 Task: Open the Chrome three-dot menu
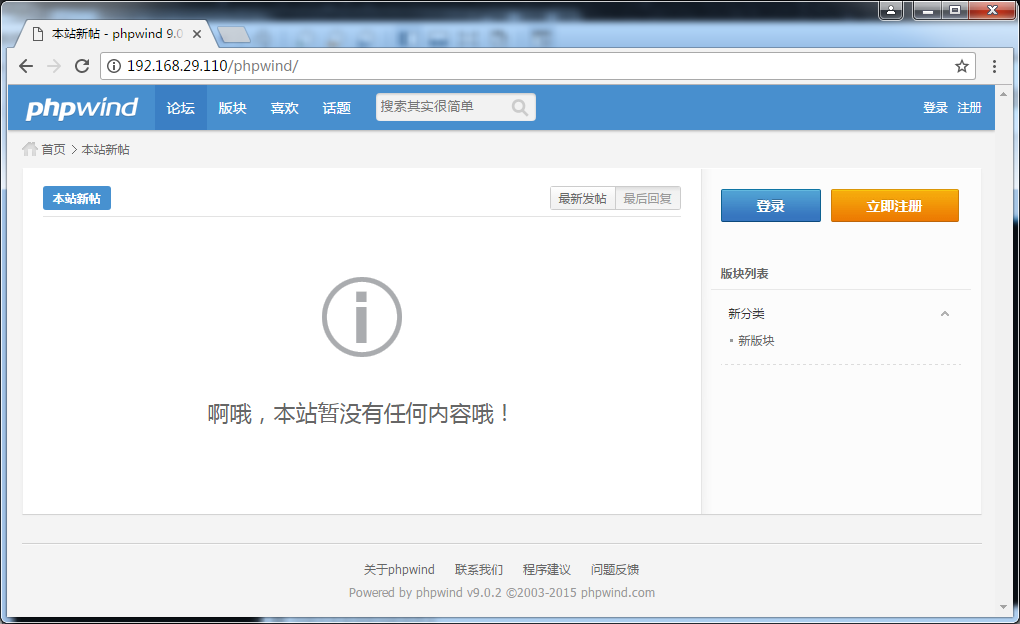pyautogui.click(x=994, y=66)
